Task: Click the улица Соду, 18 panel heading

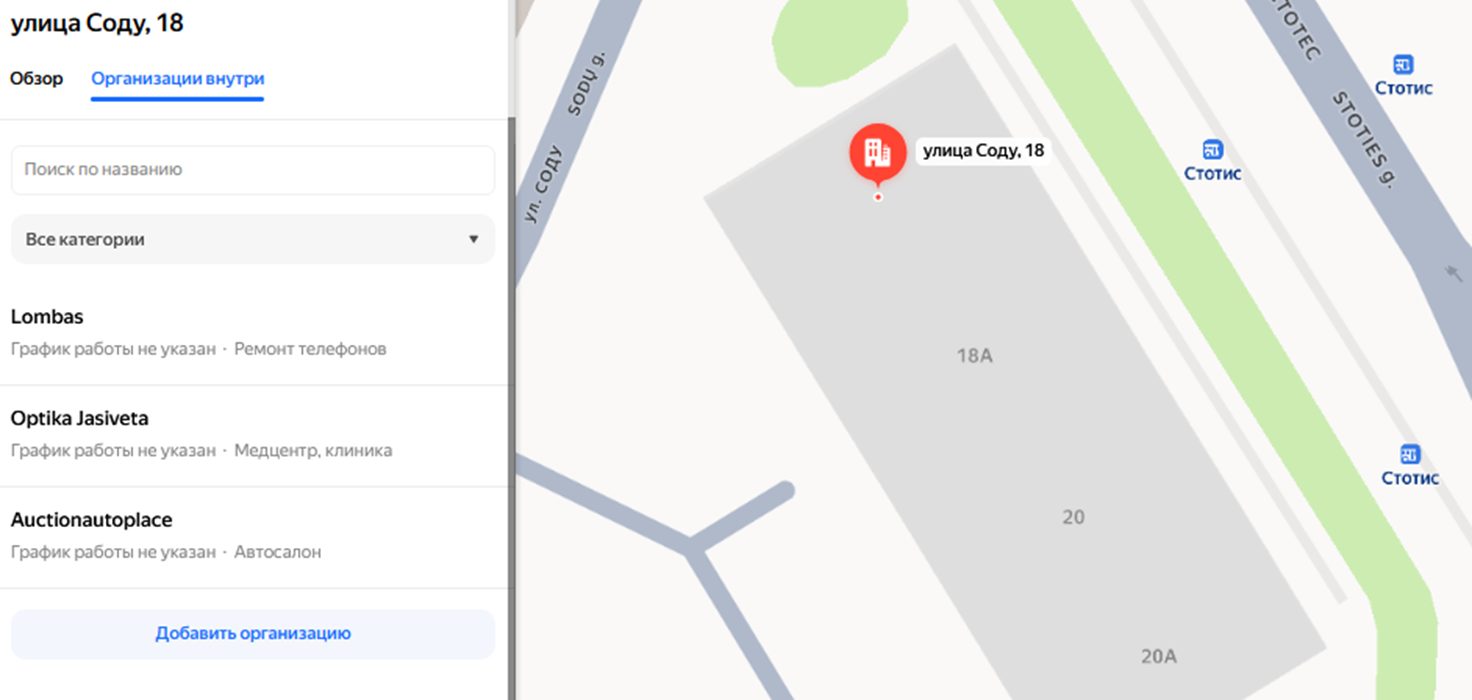Action: pyautogui.click(x=97, y=23)
